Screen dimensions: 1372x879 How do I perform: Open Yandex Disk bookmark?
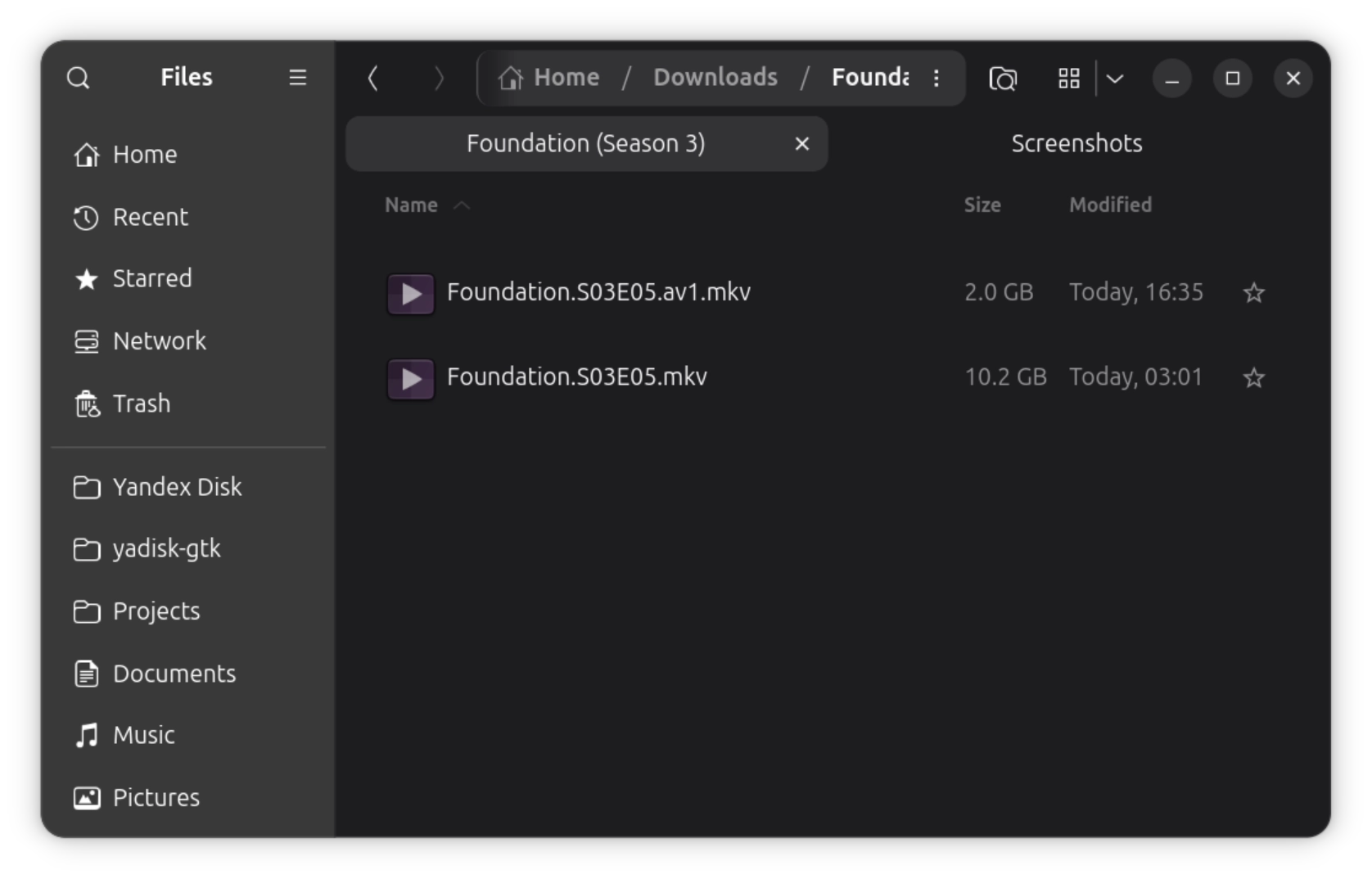click(x=188, y=487)
